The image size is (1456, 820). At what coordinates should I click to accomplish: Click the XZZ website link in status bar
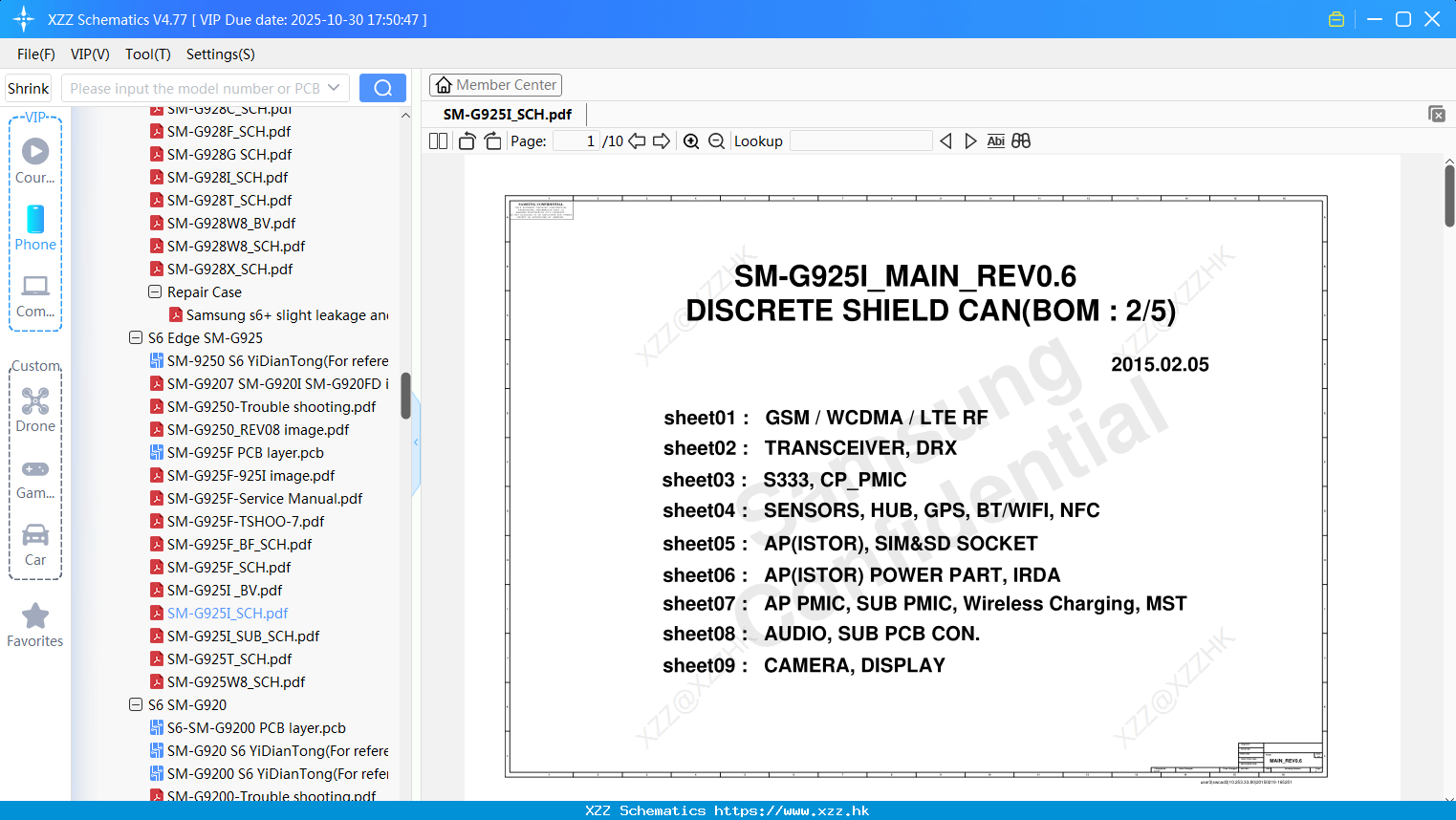pos(792,810)
